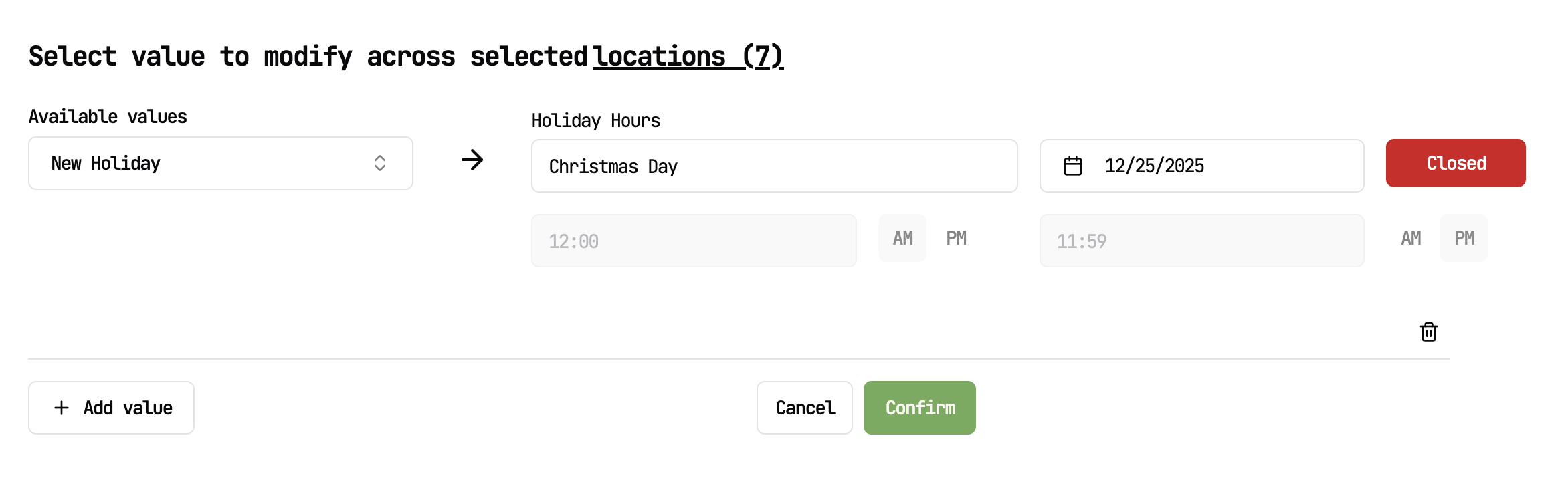
Task: Click the Christmas Day name field
Action: pyautogui.click(x=774, y=166)
